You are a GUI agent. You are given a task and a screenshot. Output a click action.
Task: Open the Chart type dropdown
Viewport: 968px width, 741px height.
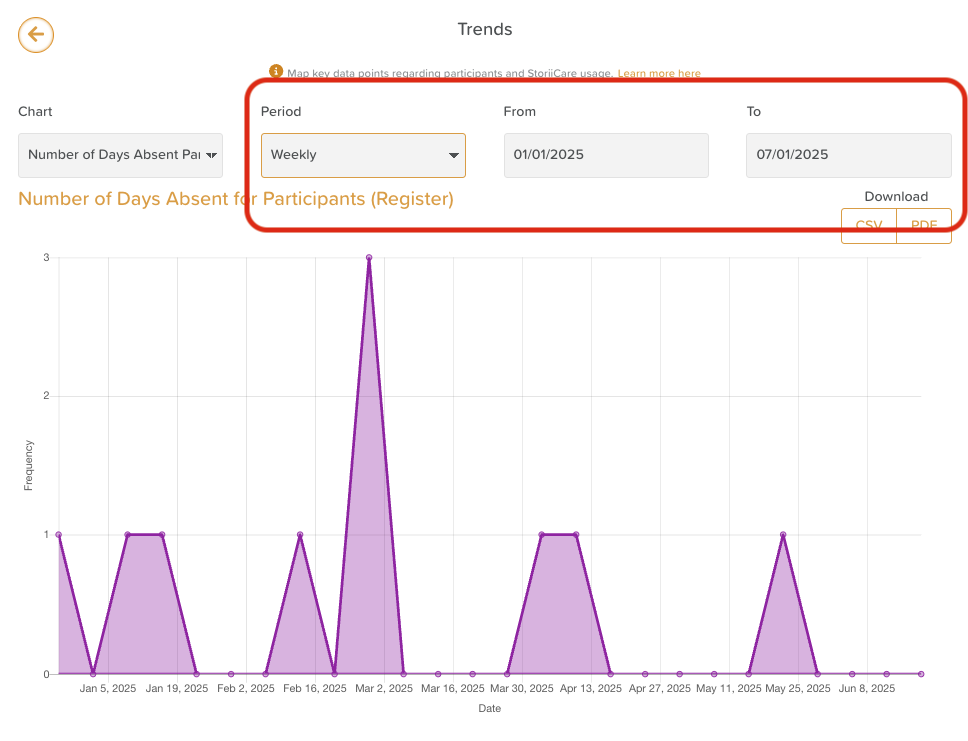[120, 155]
